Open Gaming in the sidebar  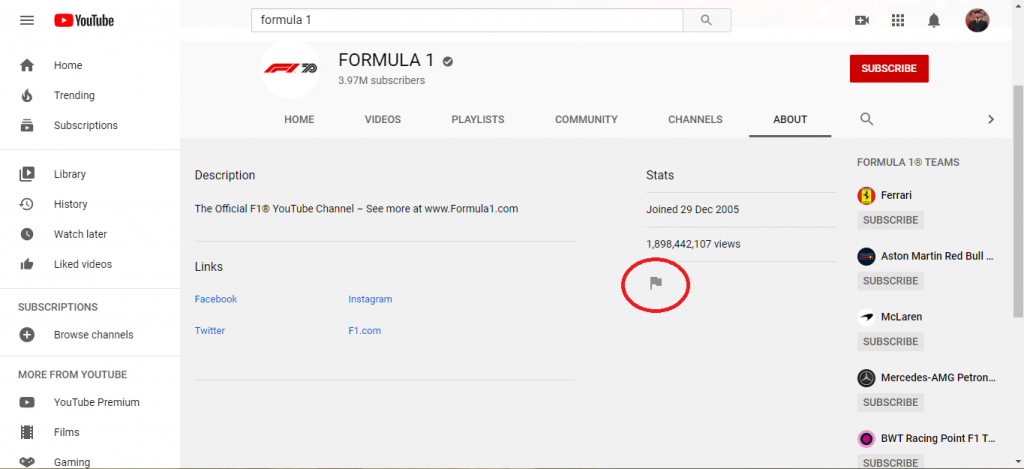(x=72, y=462)
